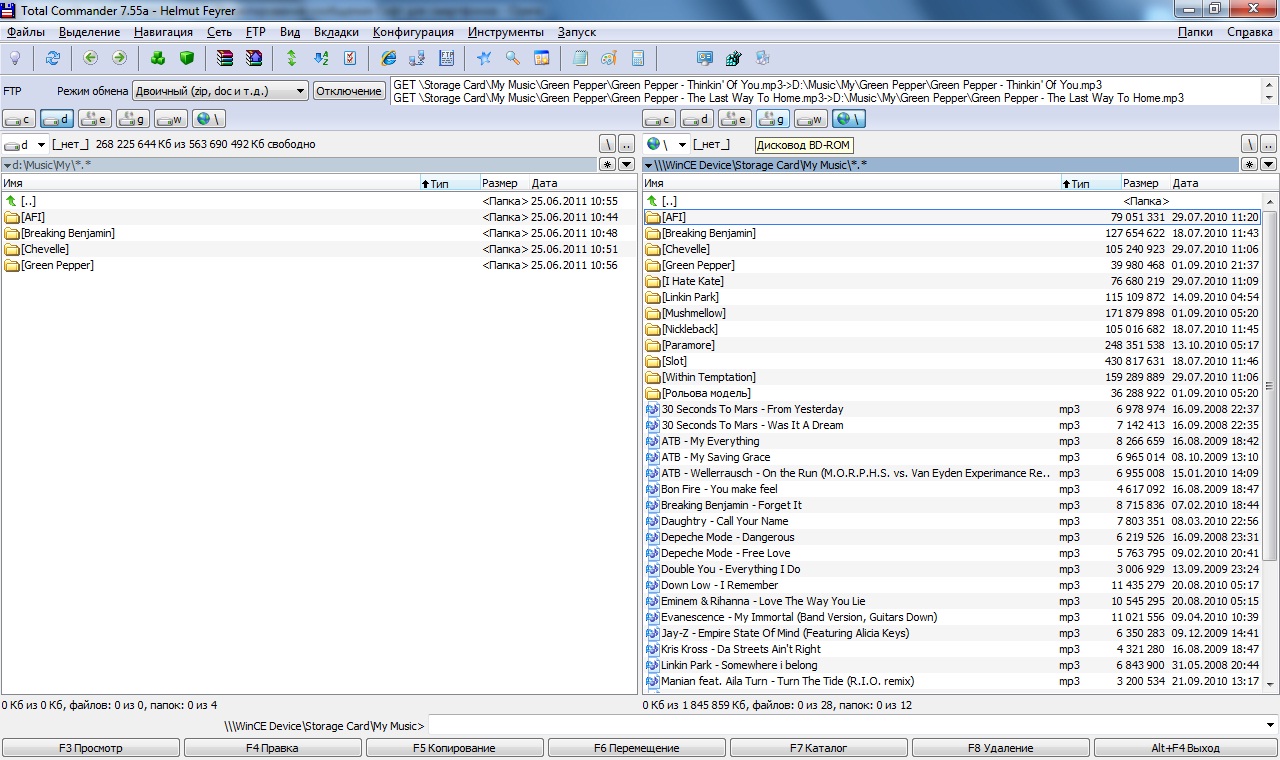Click the A-Z sort toolbar icon
This screenshot has height=760, width=1280.
[321, 58]
